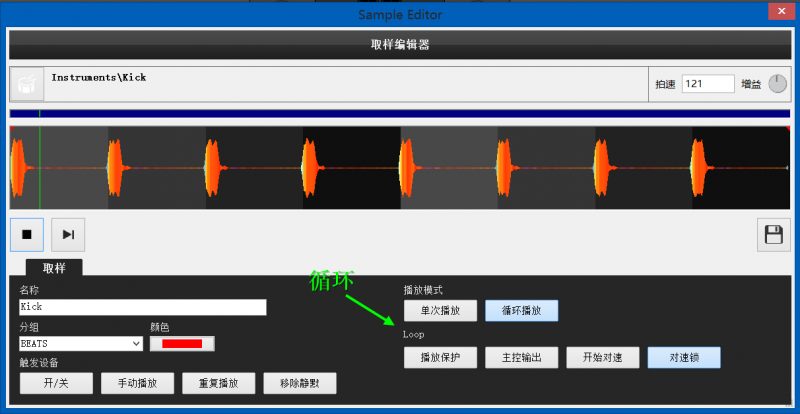800x414 pixels.
Task: Toggle the 播放保护 option
Action: click(440, 358)
